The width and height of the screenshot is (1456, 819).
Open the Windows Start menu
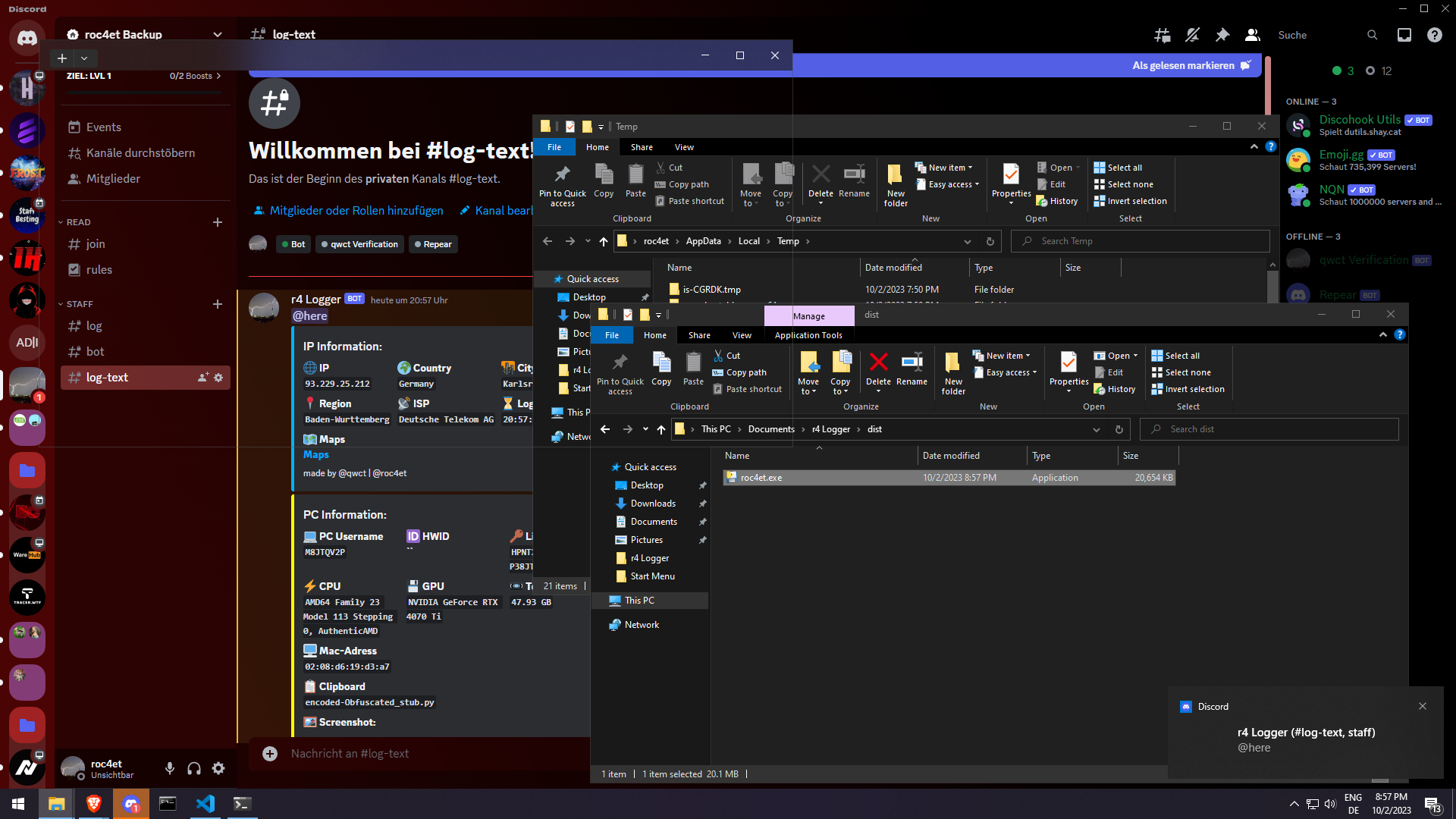coord(18,804)
